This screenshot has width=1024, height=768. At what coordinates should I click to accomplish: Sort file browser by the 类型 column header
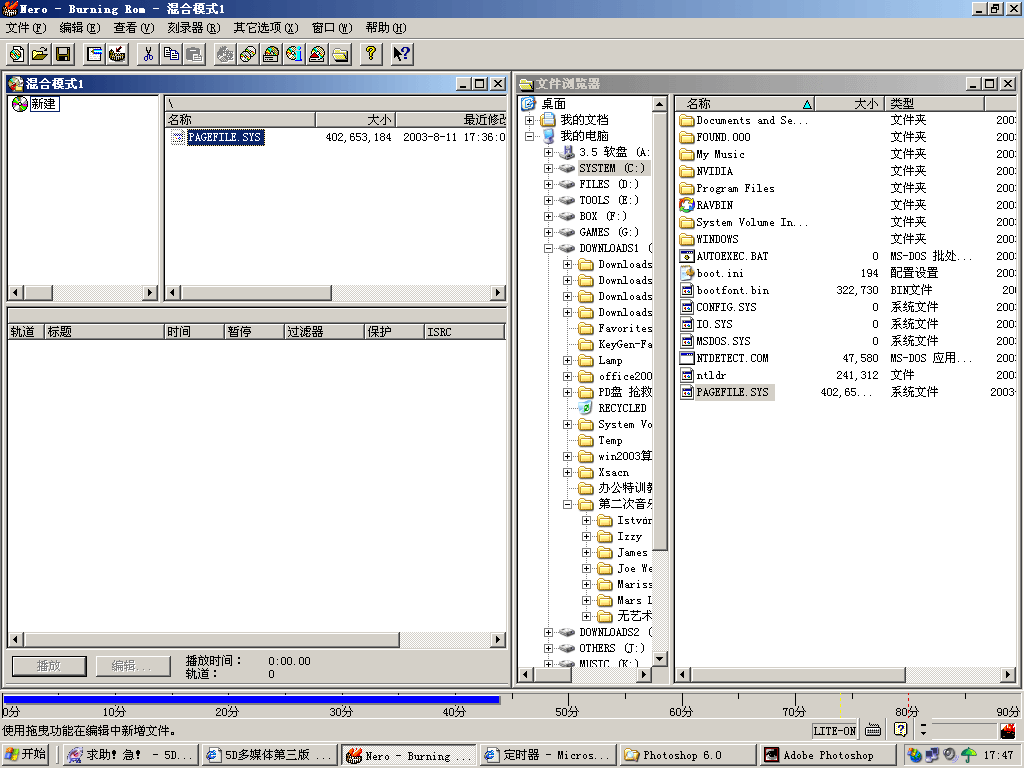[x=935, y=104]
